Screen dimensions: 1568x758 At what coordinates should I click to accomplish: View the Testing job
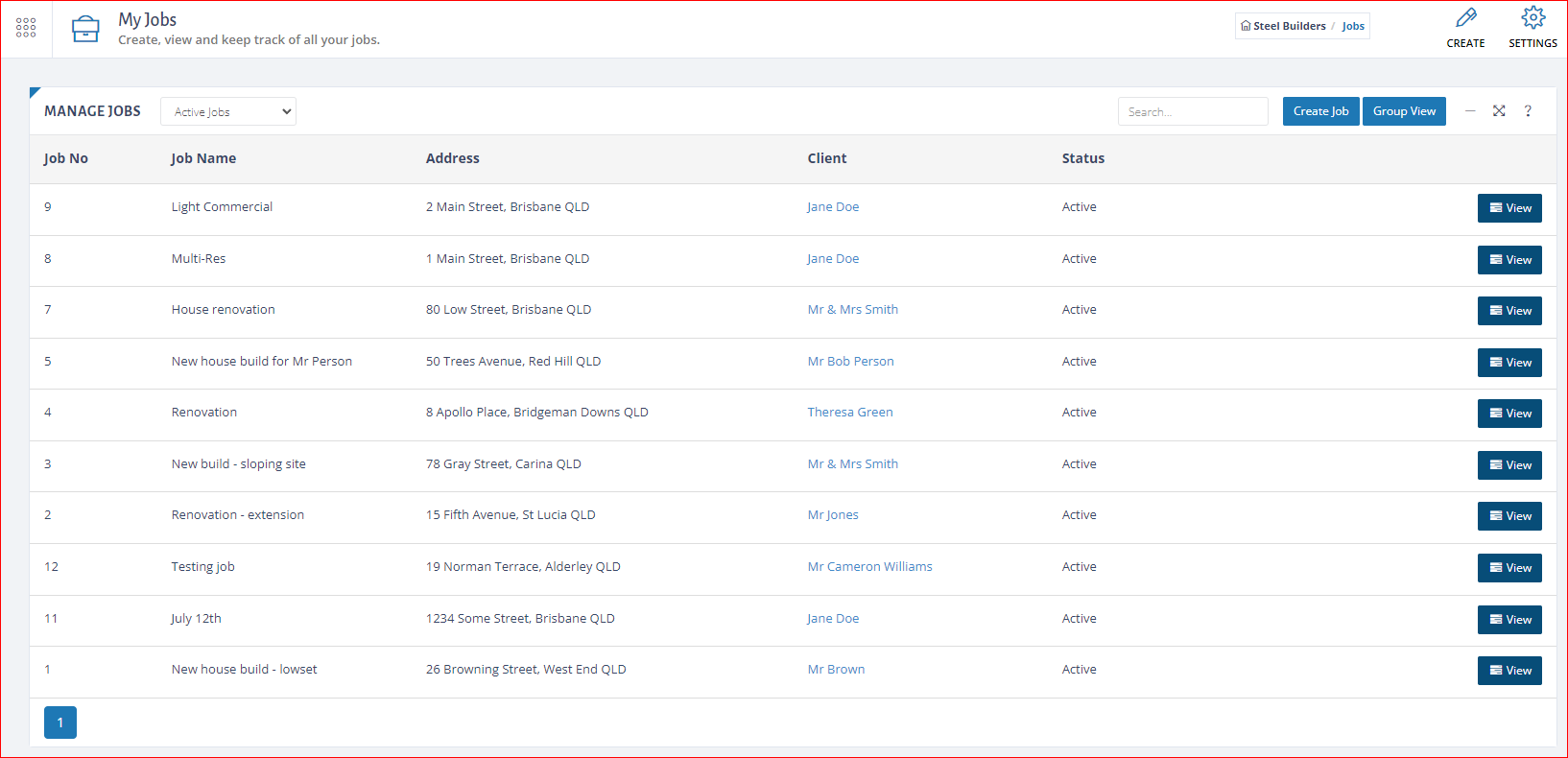1509,568
